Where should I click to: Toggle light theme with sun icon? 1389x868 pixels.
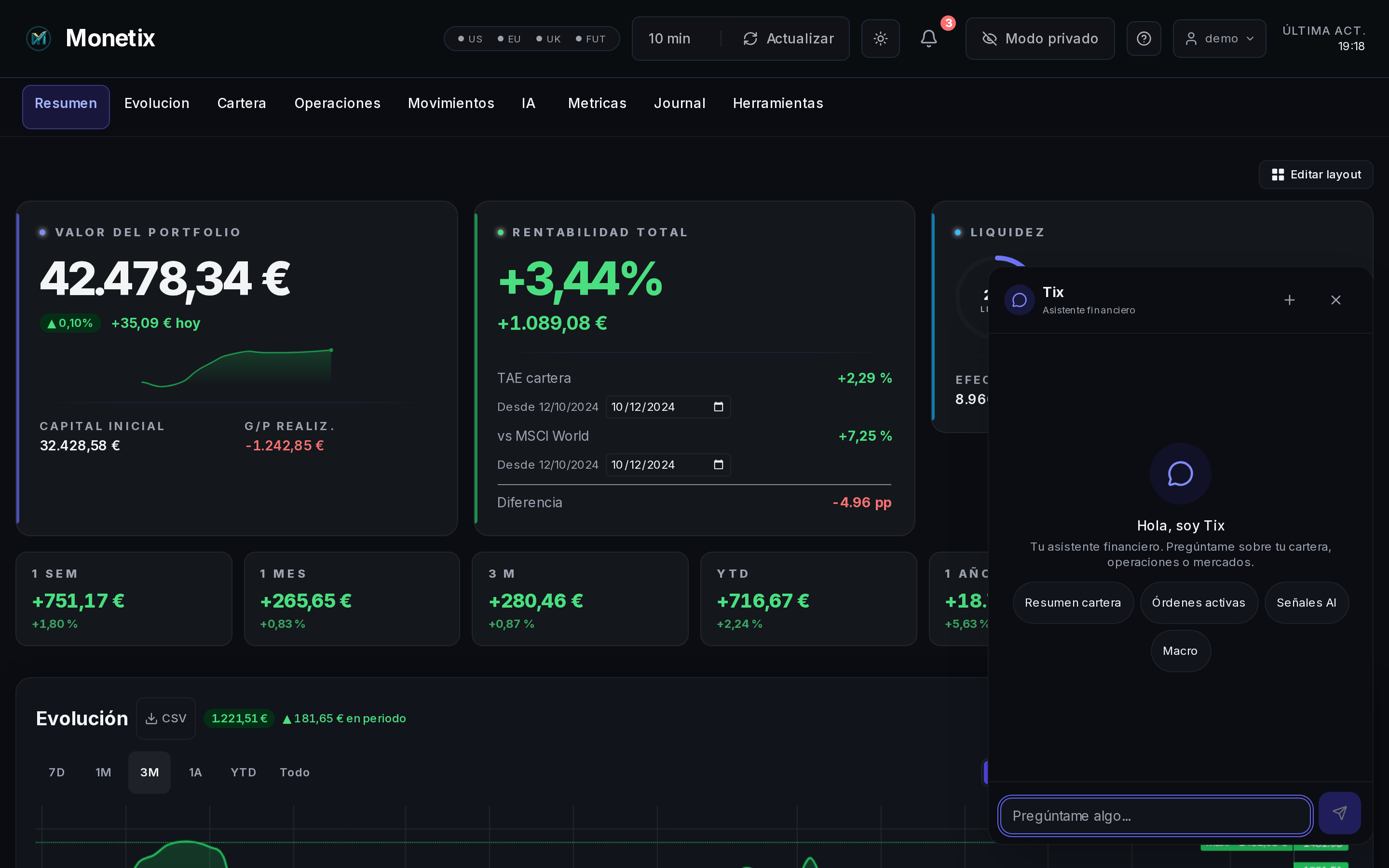(x=880, y=39)
